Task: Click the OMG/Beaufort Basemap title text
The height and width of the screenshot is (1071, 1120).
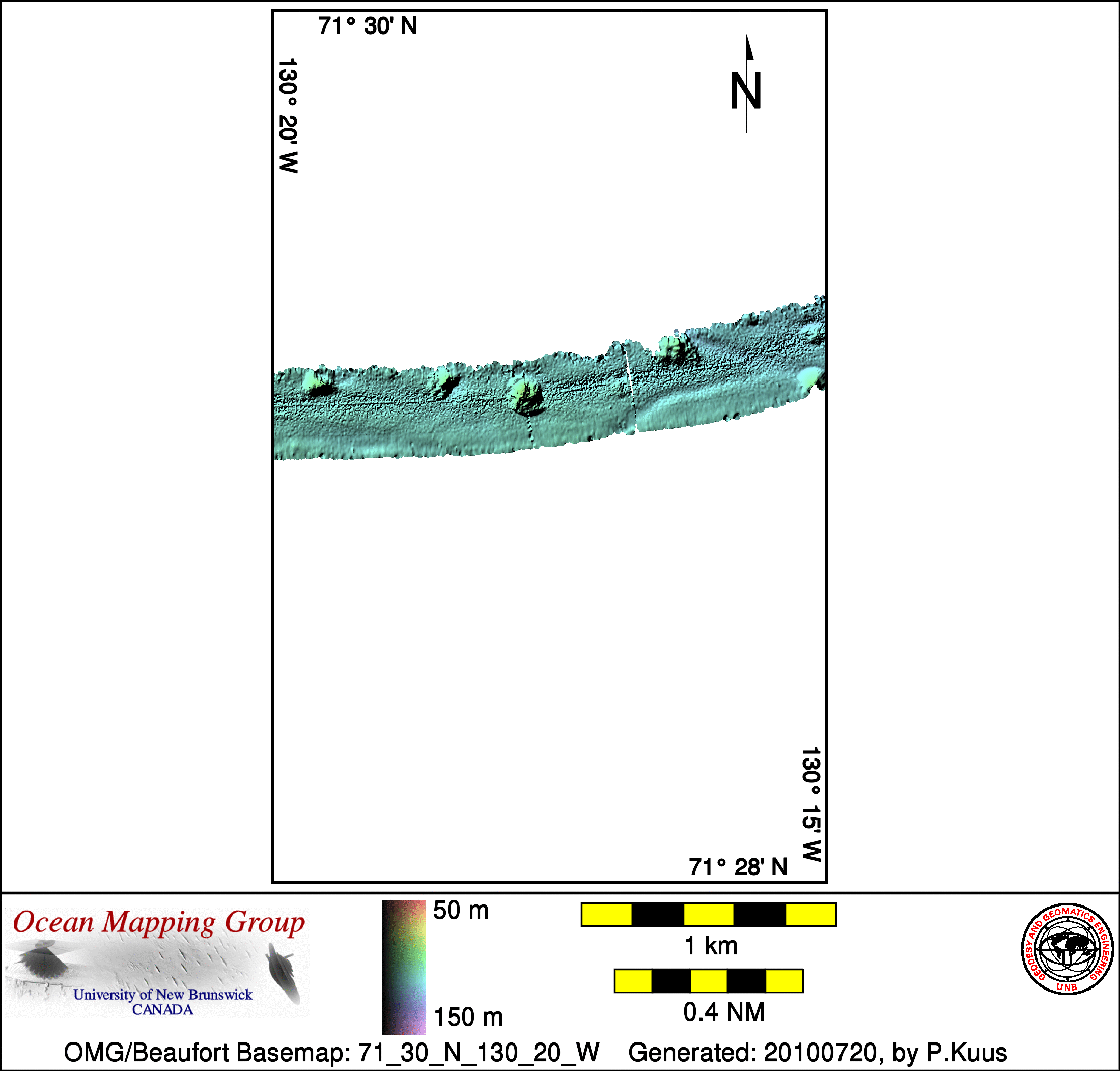Action: click(x=331, y=1052)
